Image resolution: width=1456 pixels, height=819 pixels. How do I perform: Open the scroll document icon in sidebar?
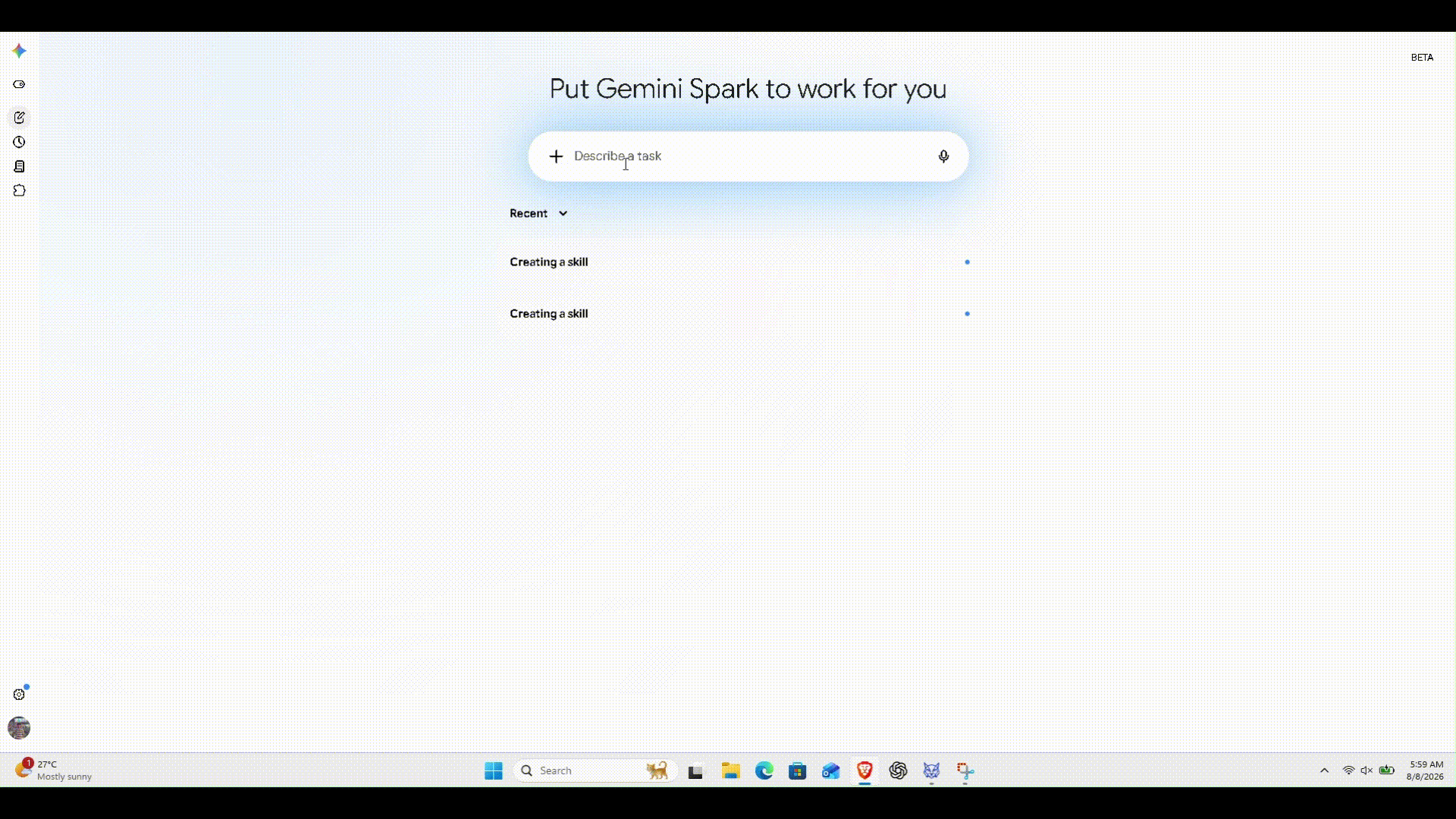click(x=19, y=166)
